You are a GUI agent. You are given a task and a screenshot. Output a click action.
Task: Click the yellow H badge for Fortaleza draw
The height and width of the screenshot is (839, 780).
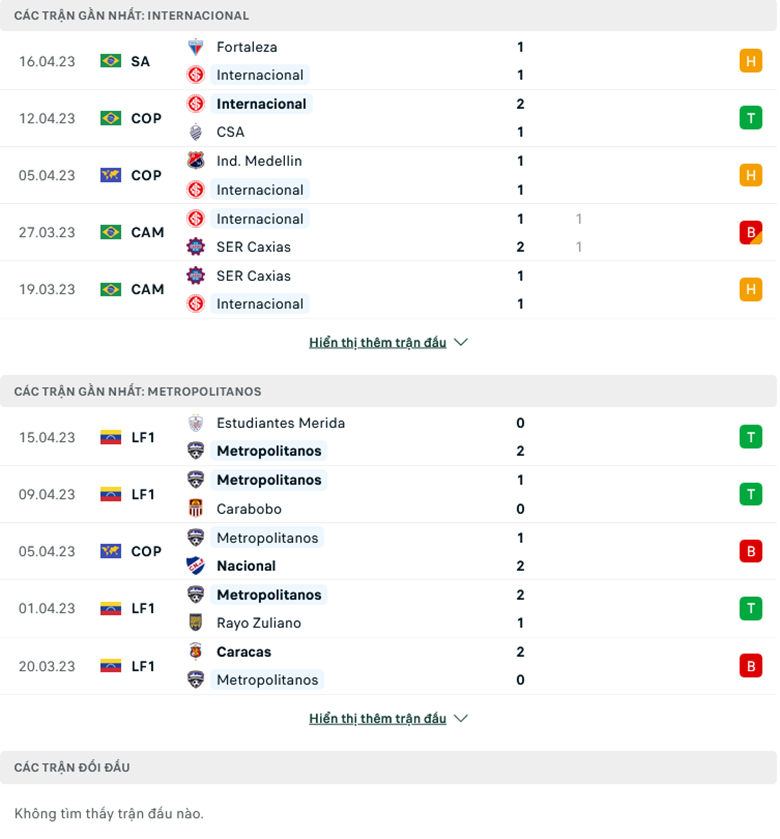[x=751, y=60]
